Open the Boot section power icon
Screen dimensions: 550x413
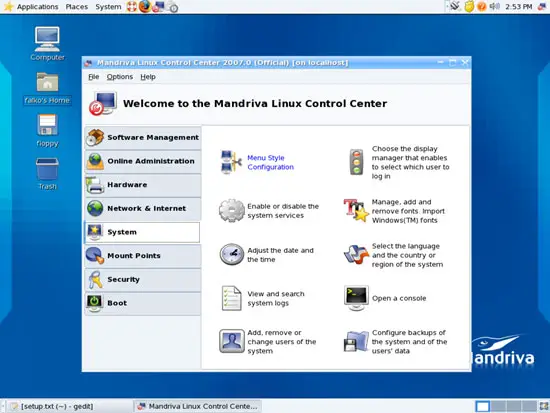click(95, 303)
